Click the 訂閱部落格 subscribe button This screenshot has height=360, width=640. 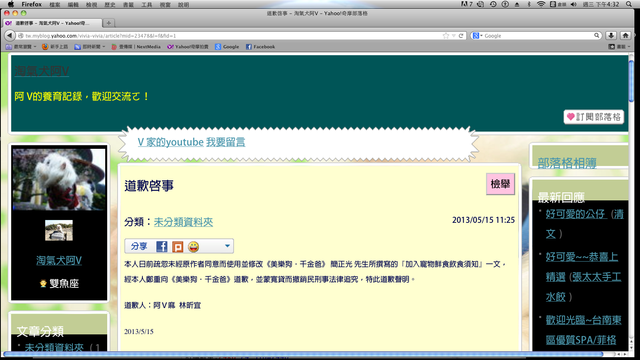pos(594,117)
